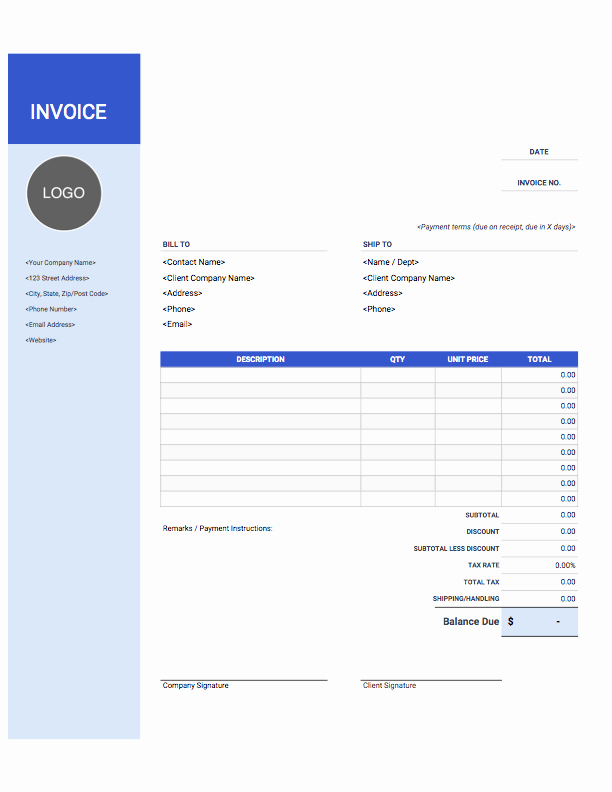612x792 pixels.
Task: Select the <123 Street Address> placeholder
Action: (57, 278)
